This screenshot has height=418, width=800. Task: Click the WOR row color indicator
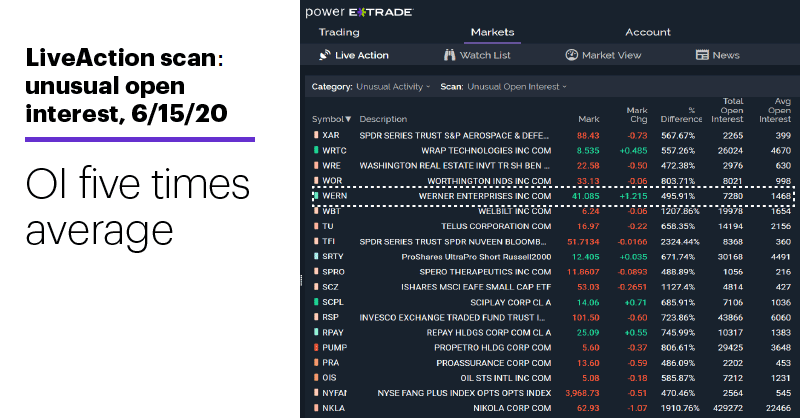pyautogui.click(x=316, y=181)
